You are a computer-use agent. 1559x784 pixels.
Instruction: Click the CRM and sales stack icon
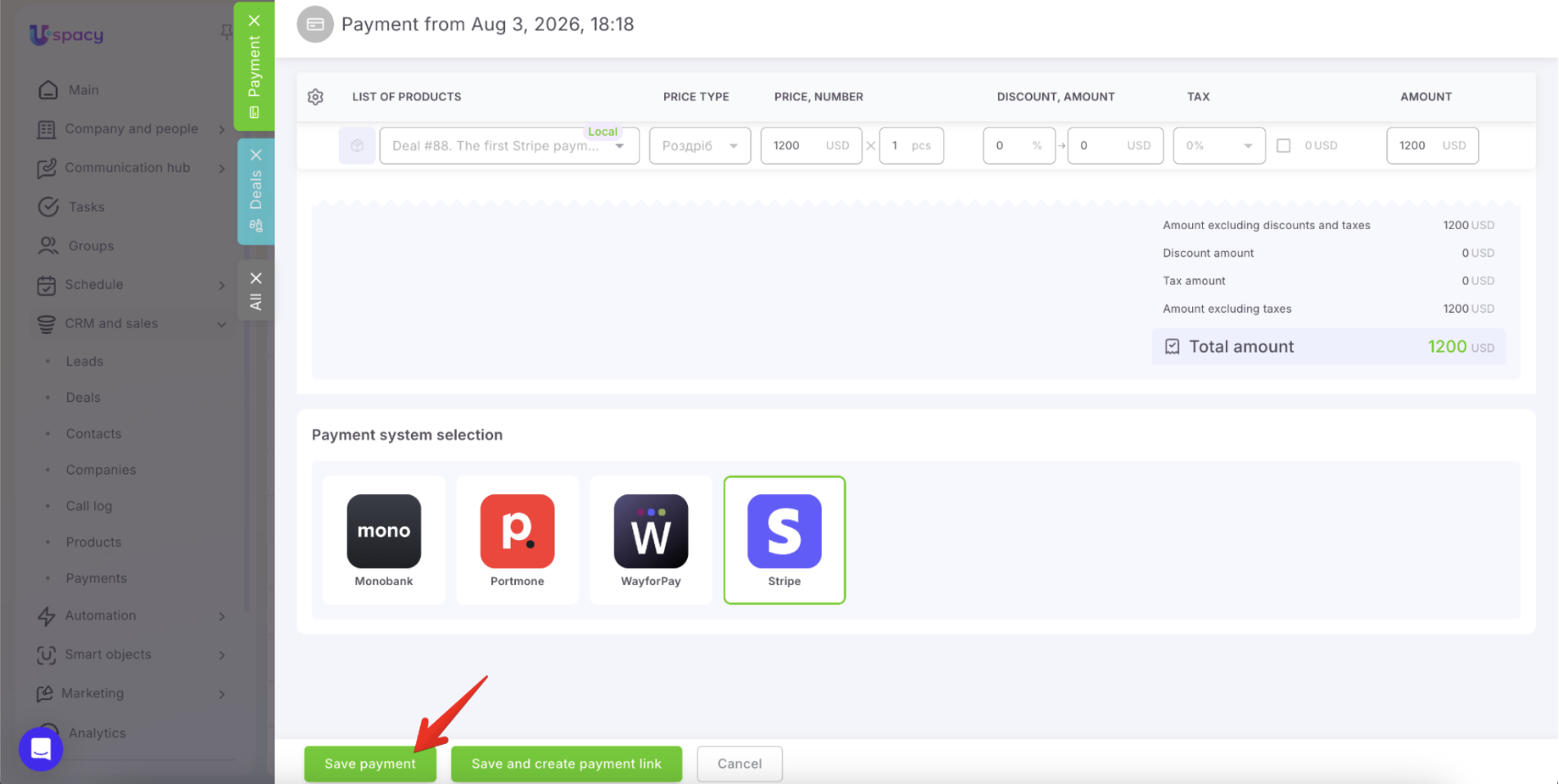tap(47, 324)
